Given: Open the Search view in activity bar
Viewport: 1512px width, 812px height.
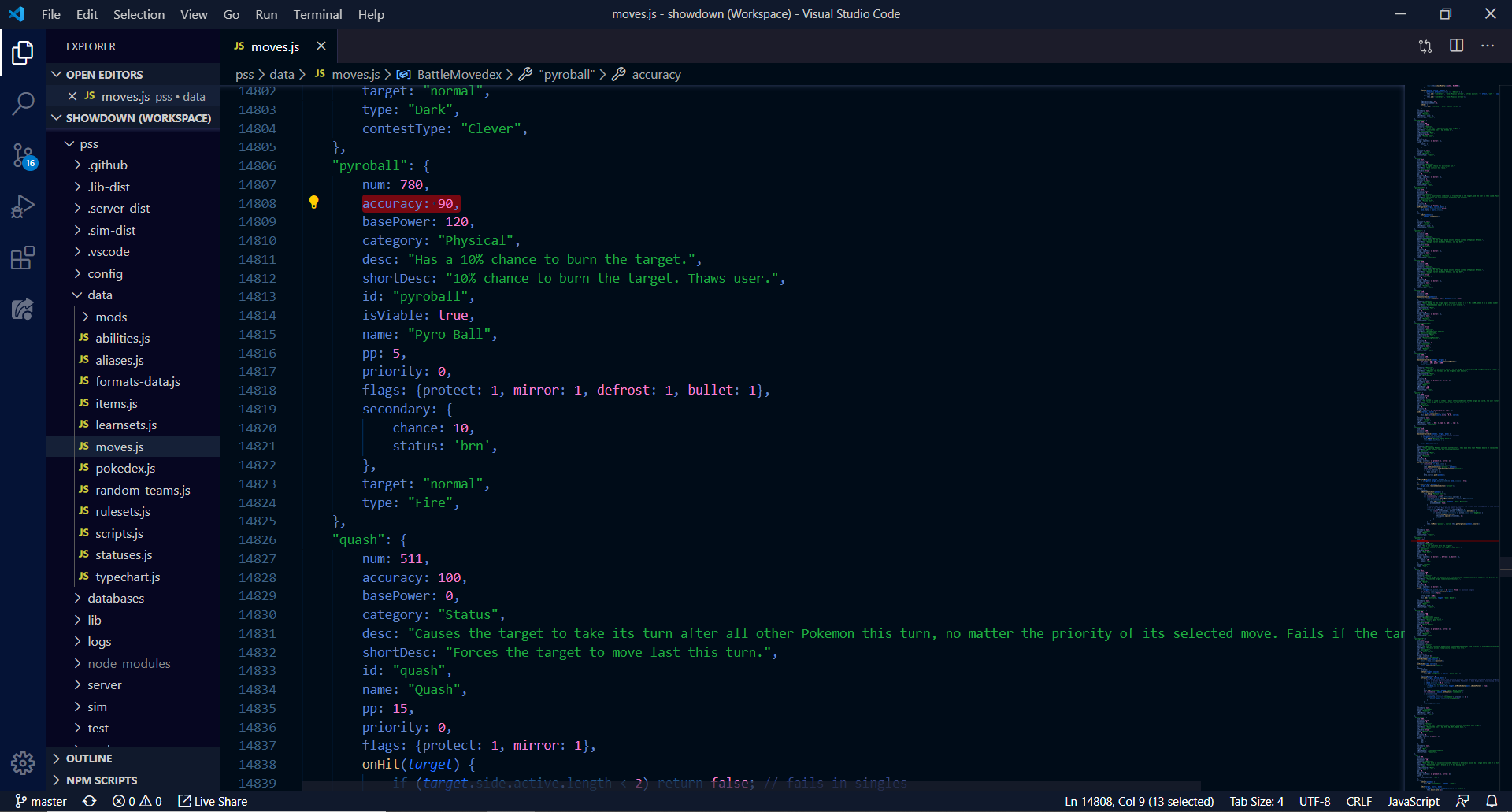Looking at the screenshot, I should (x=23, y=103).
